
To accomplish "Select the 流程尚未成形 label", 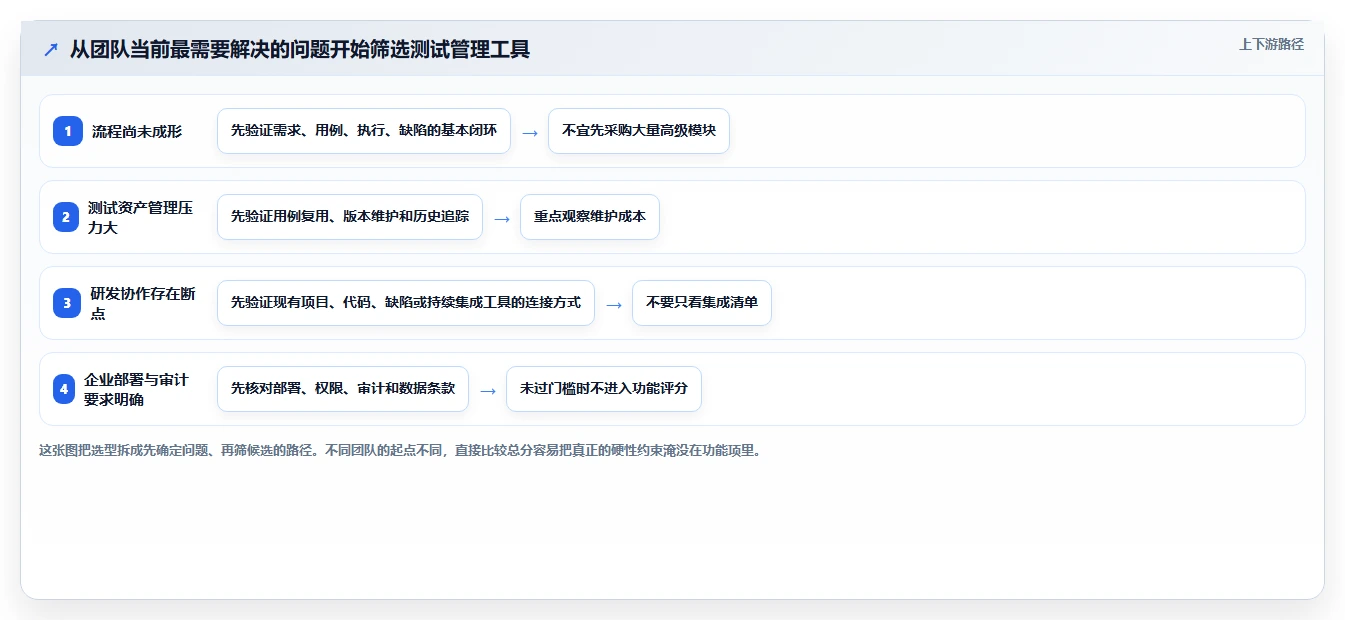I will (x=137, y=131).
